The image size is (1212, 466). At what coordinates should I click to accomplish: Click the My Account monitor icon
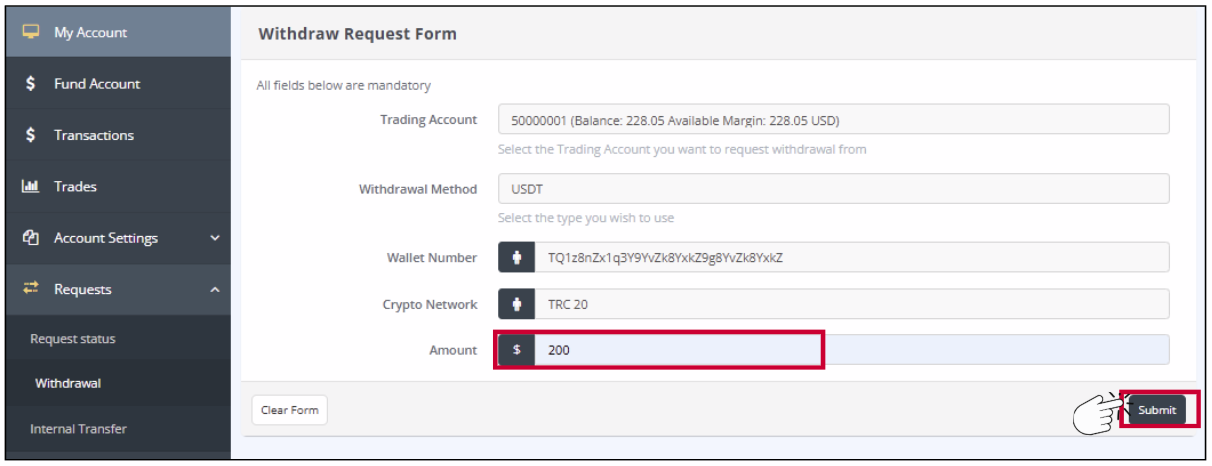coord(31,33)
